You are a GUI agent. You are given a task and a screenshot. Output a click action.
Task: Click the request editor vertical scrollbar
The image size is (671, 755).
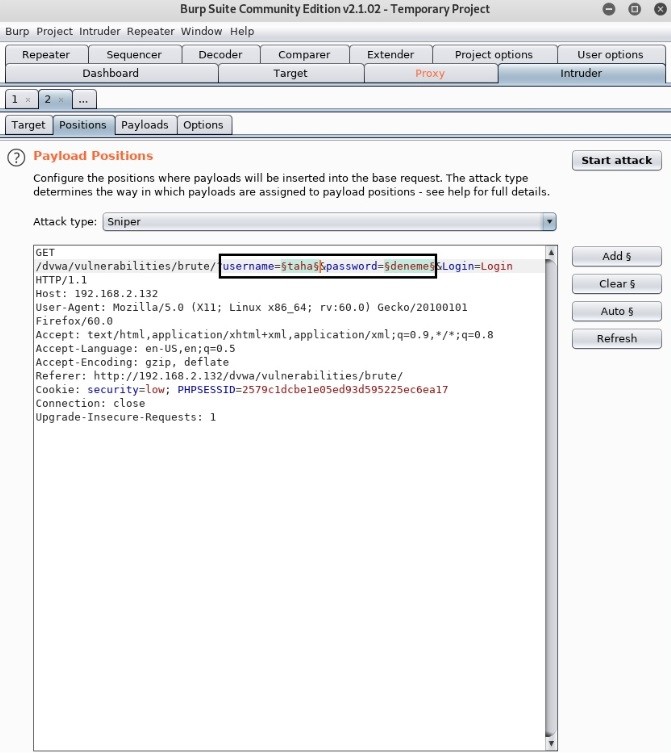pos(550,500)
